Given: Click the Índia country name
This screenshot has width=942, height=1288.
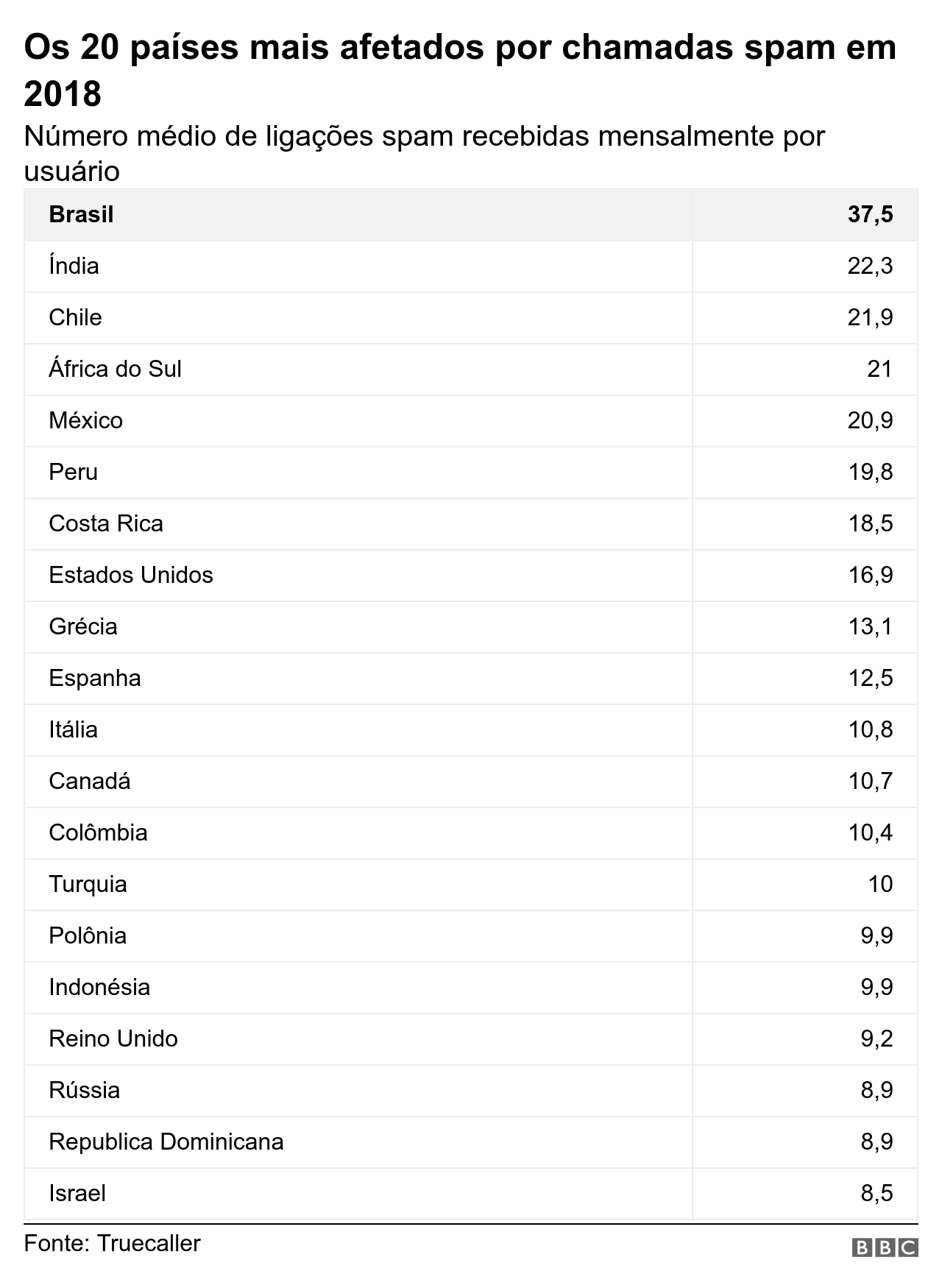Looking at the screenshot, I should tap(74, 266).
